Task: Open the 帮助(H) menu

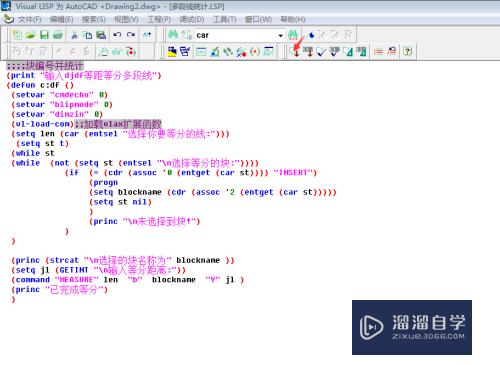Action: click(293, 19)
